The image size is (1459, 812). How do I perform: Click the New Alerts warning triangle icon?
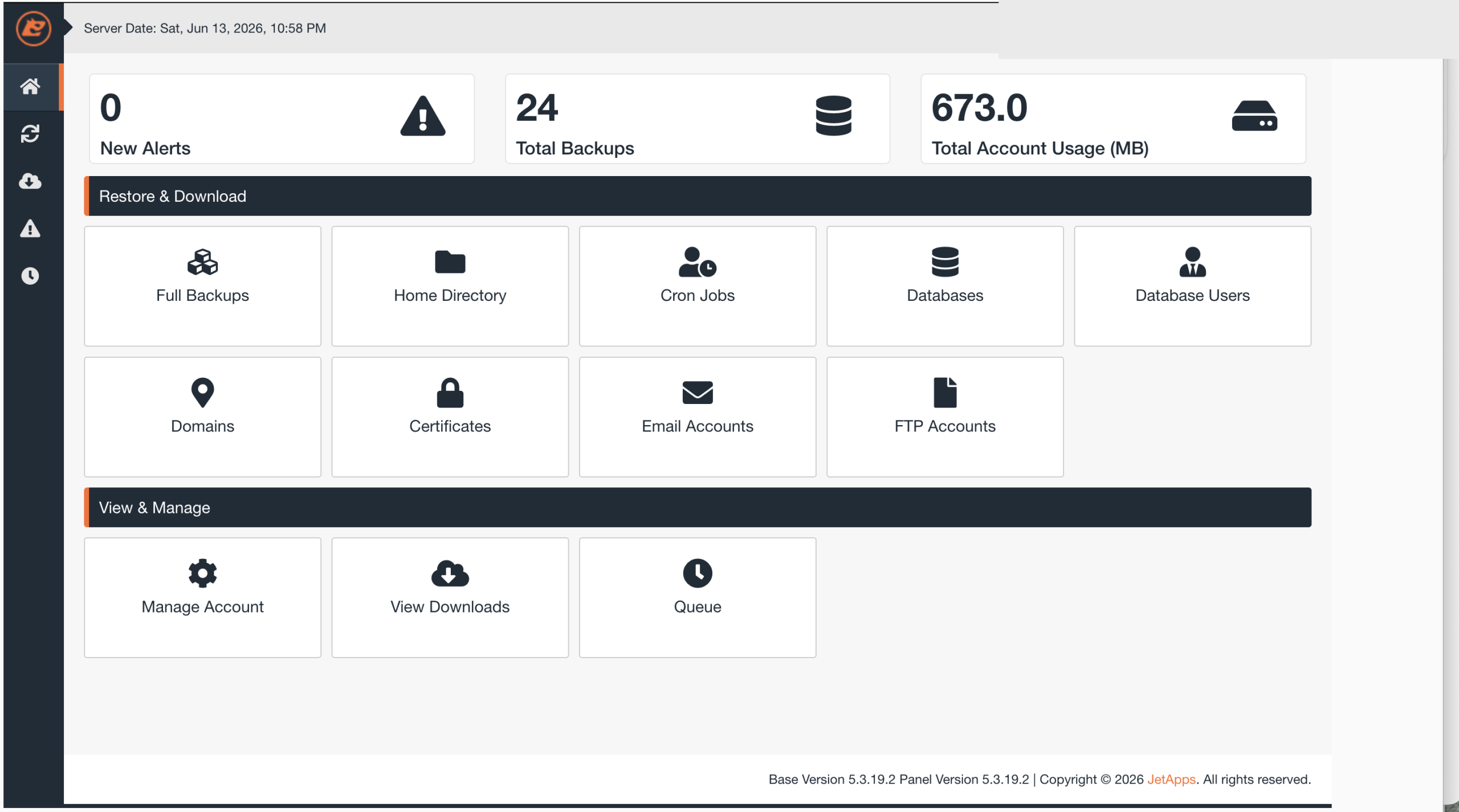tap(423, 116)
